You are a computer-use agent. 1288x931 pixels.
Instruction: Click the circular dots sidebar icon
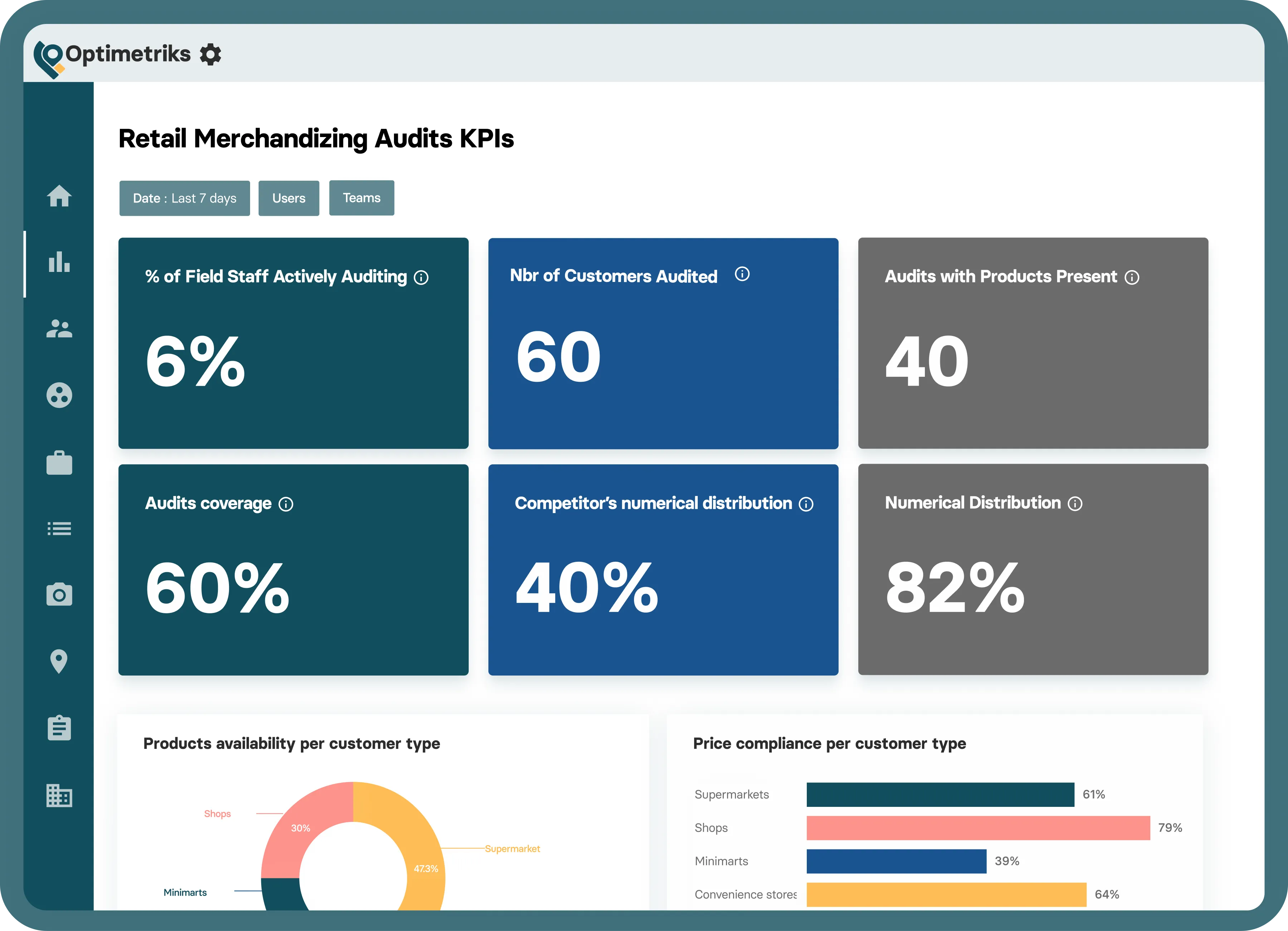click(x=59, y=395)
